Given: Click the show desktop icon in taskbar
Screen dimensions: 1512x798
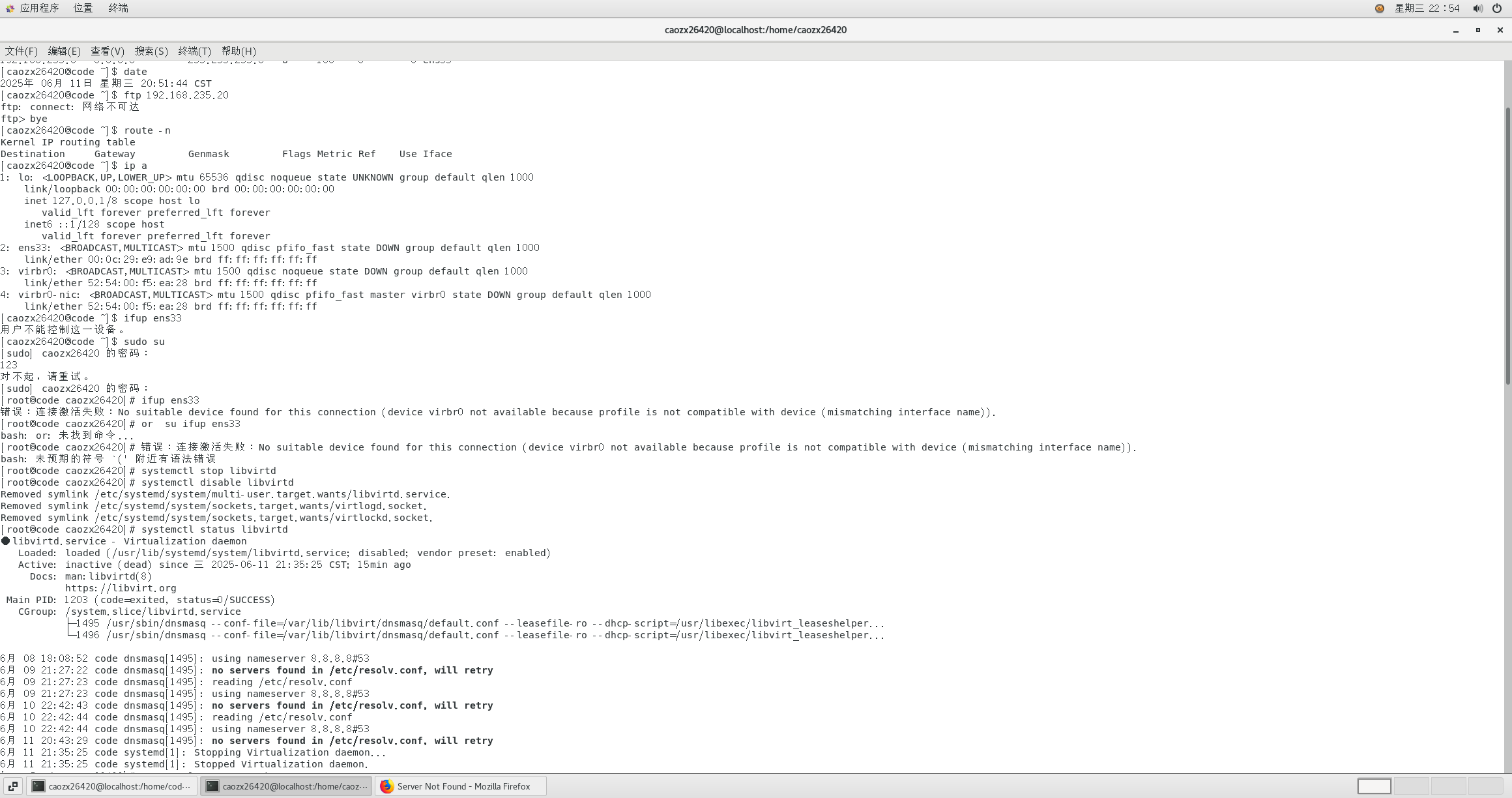Looking at the screenshot, I should (13, 786).
